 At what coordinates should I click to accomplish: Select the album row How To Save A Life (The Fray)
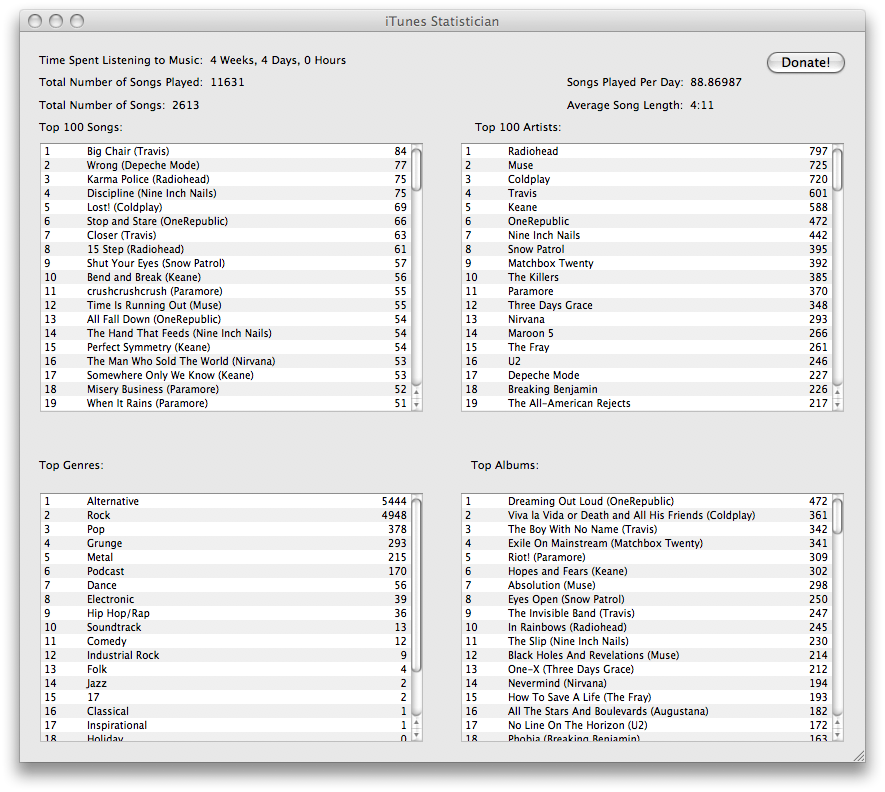pos(647,697)
